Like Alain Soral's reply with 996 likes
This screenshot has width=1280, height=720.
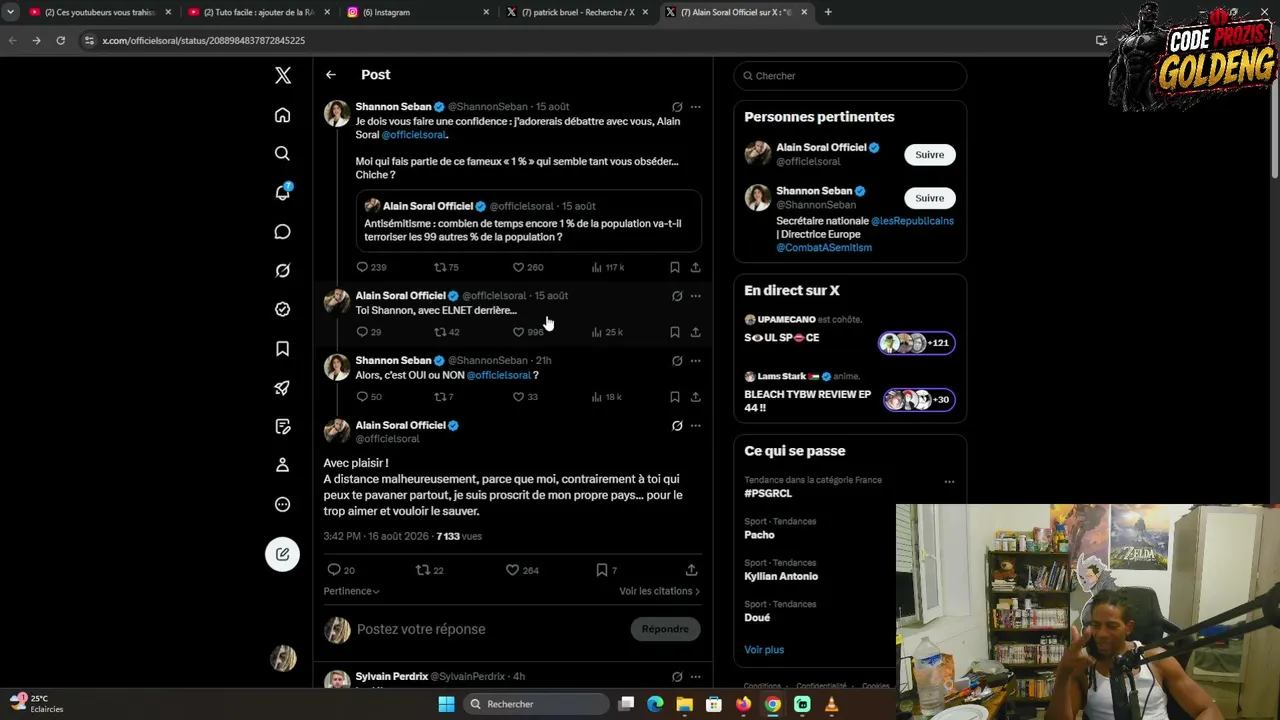(x=528, y=332)
